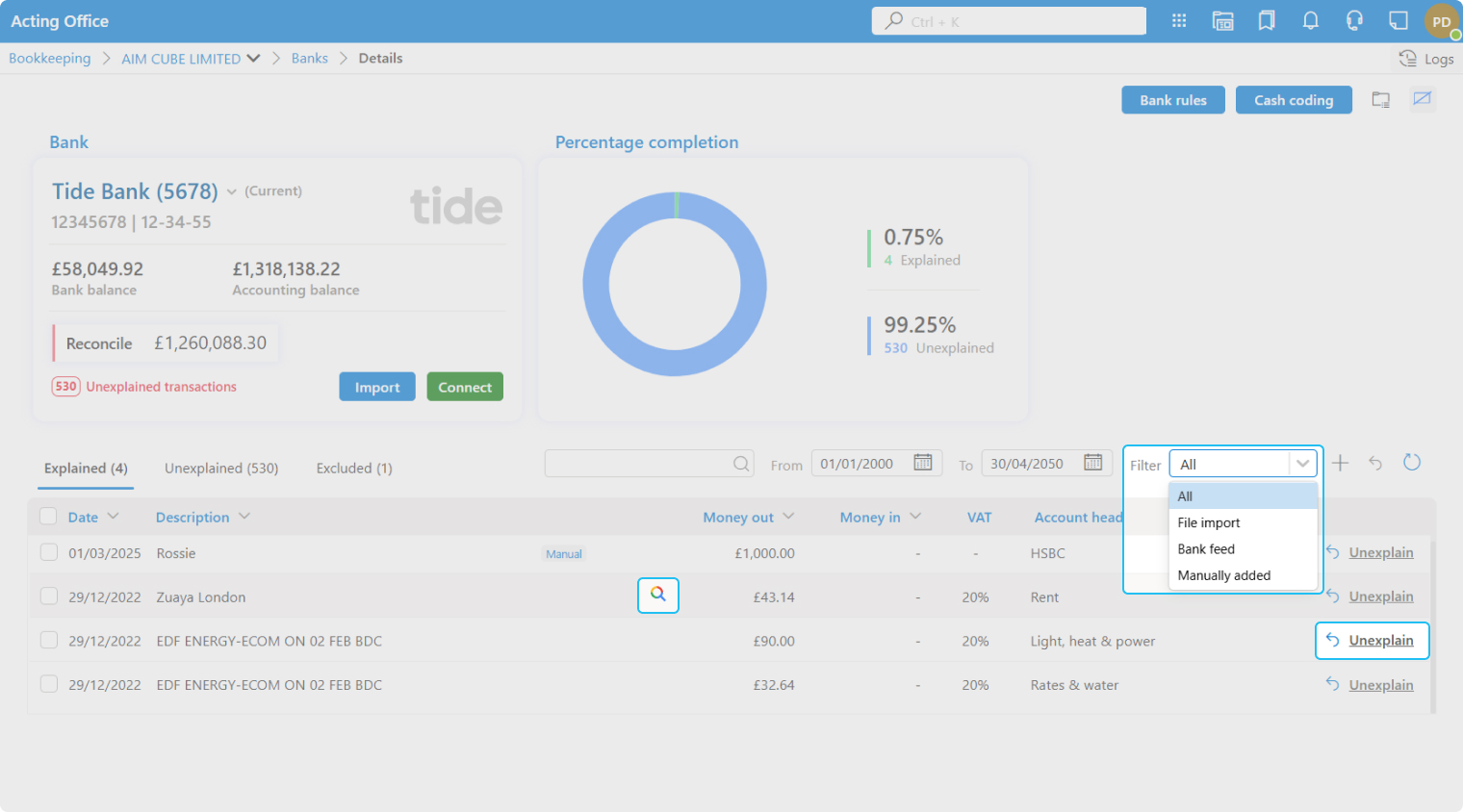Click the headset support icon
The width and height of the screenshot is (1463, 812).
pyautogui.click(x=1354, y=21)
